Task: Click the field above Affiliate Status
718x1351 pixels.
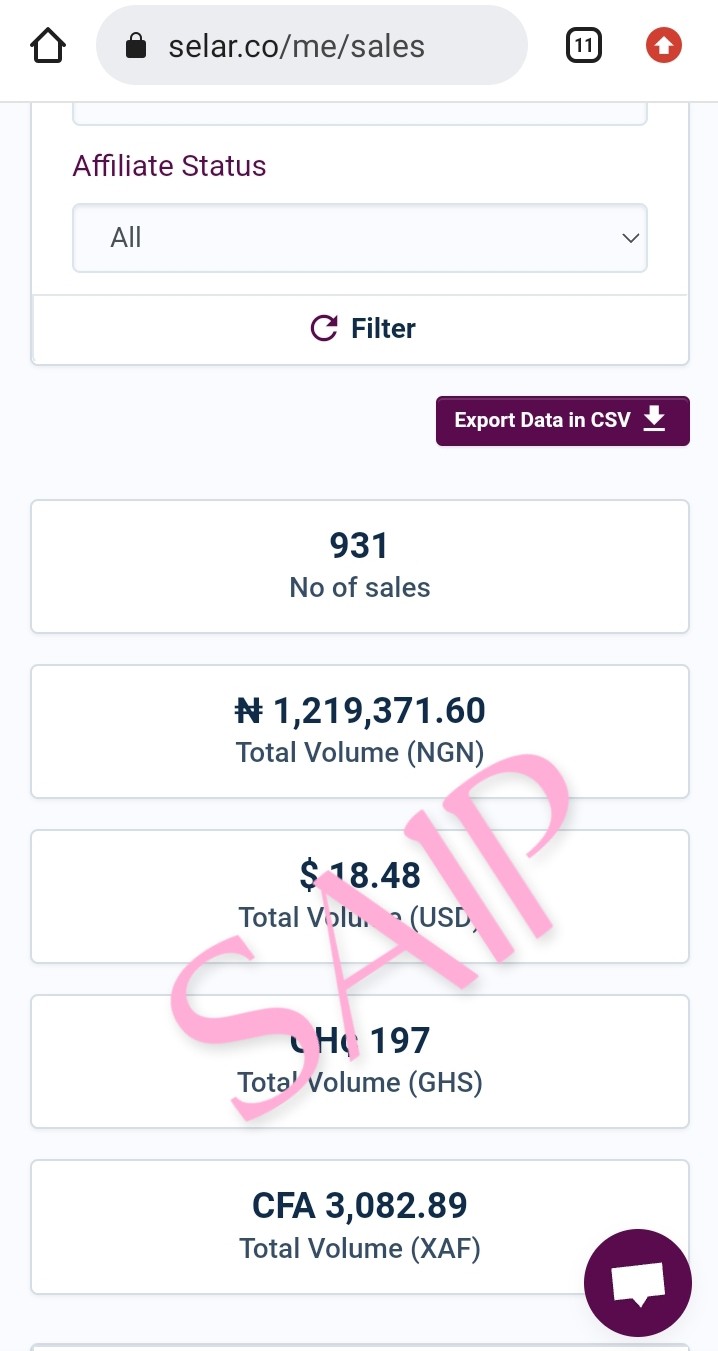Action: (x=360, y=114)
